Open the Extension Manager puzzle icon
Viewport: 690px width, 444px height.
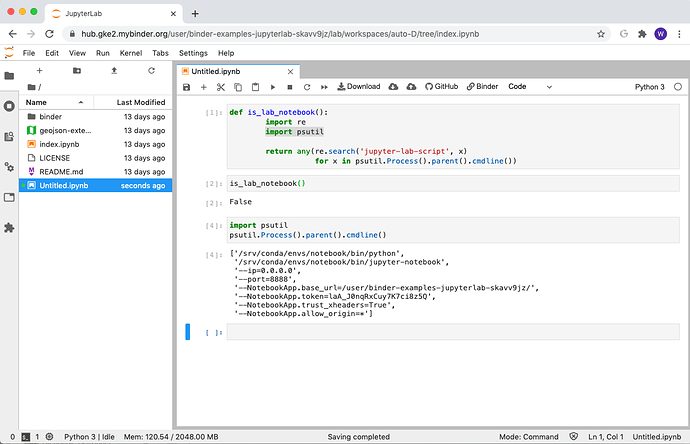pyautogui.click(x=9, y=228)
